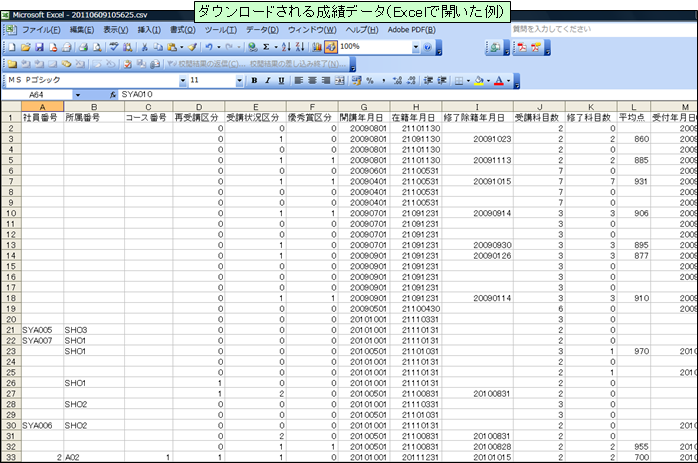Open the Borders style arrow
The width and height of the screenshot is (698, 463).
point(468,81)
